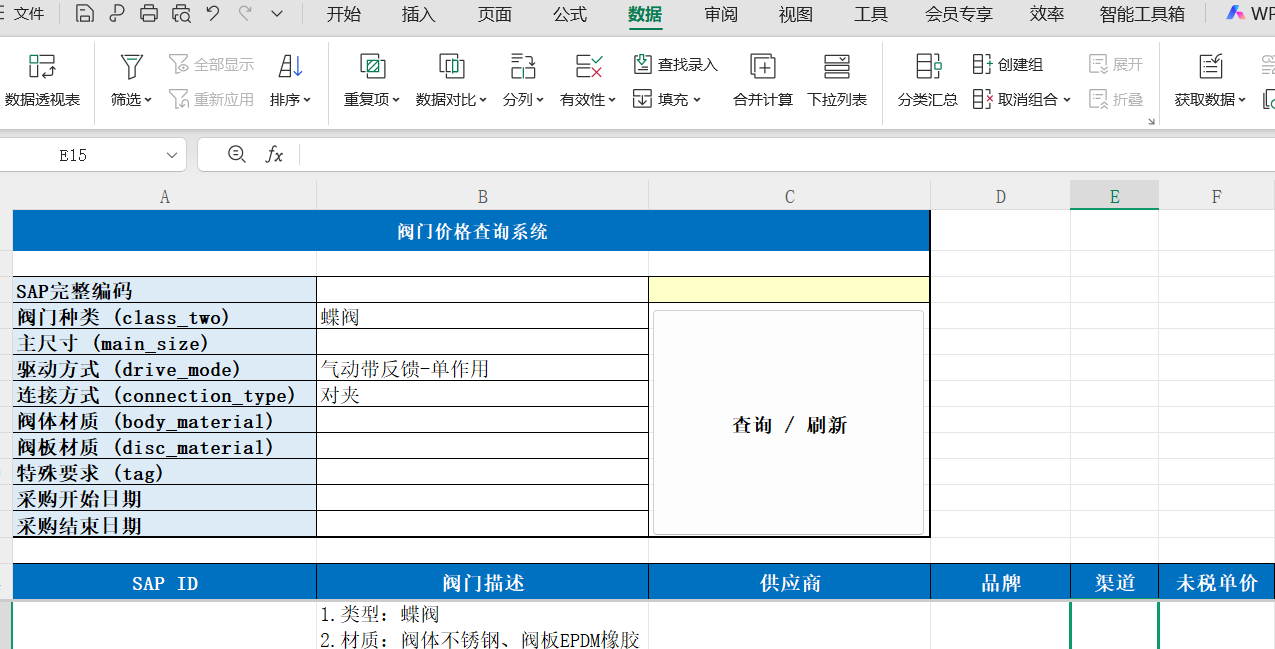Viewport: 1275px width, 649px height.
Task: Open the Name Box dropdown arrow
Action: point(172,155)
